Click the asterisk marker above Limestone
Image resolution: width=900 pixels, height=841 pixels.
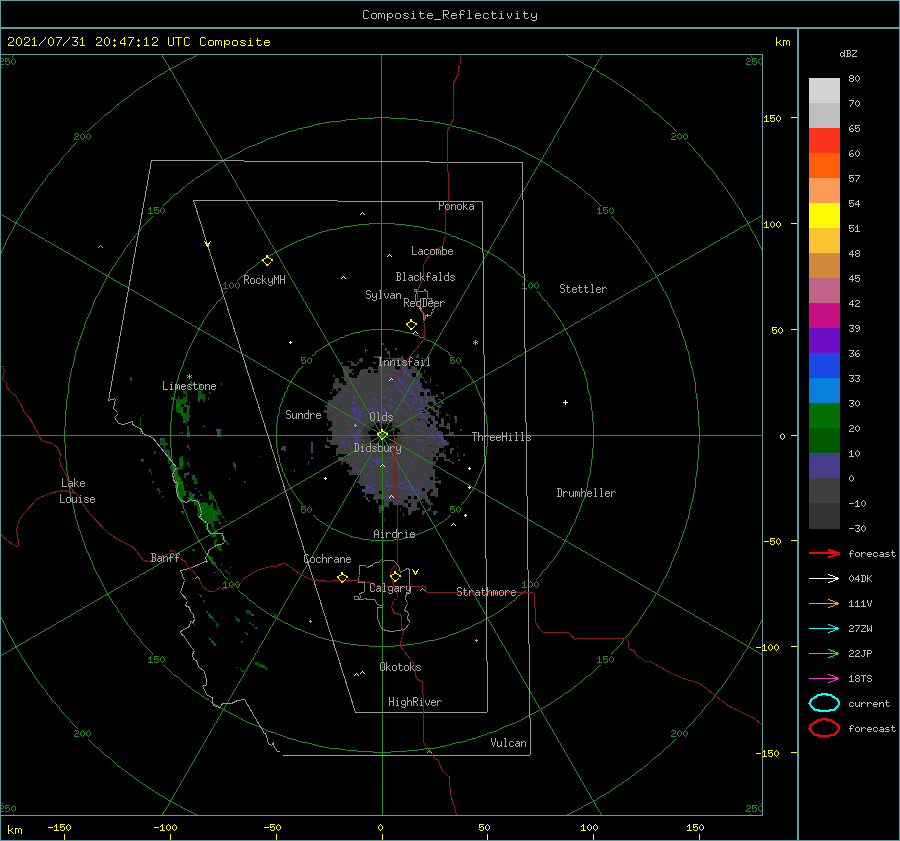189,377
